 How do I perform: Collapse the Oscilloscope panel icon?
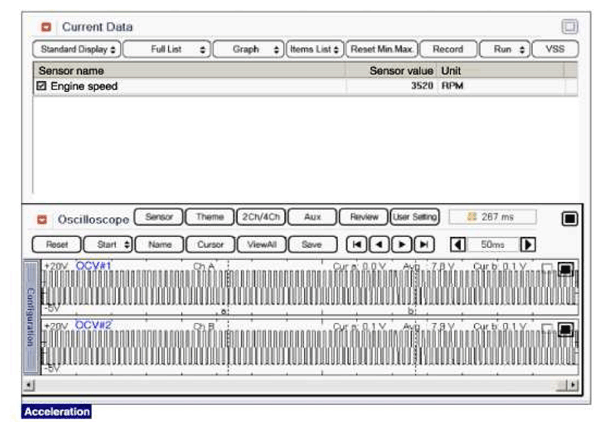pos(42,218)
